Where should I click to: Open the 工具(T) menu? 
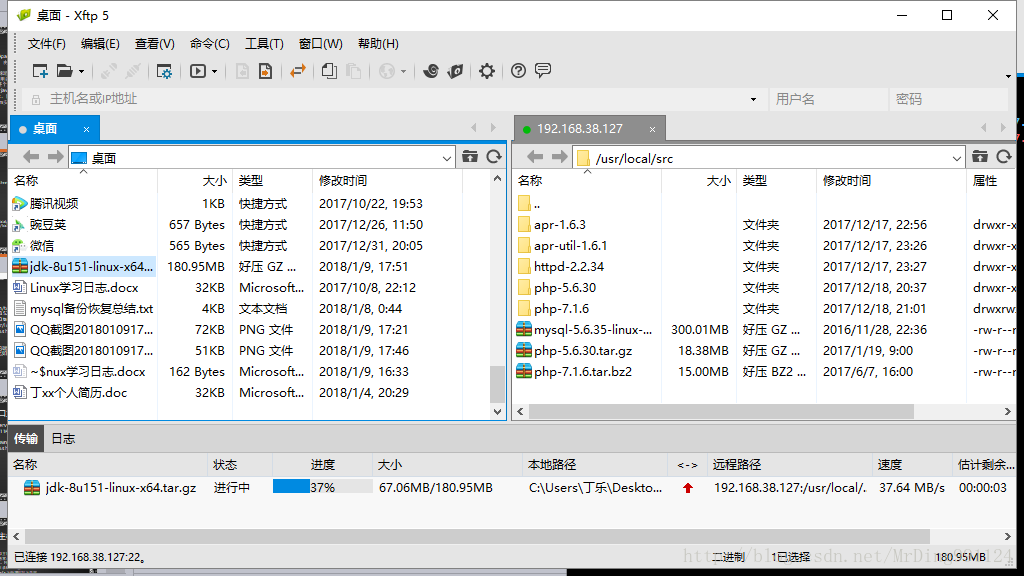(x=264, y=44)
